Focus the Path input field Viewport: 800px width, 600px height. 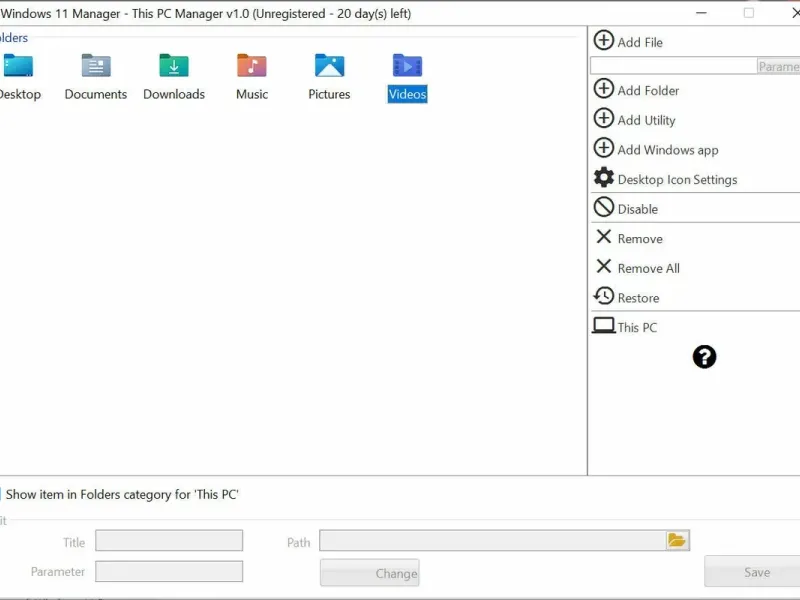pyautogui.click(x=493, y=541)
